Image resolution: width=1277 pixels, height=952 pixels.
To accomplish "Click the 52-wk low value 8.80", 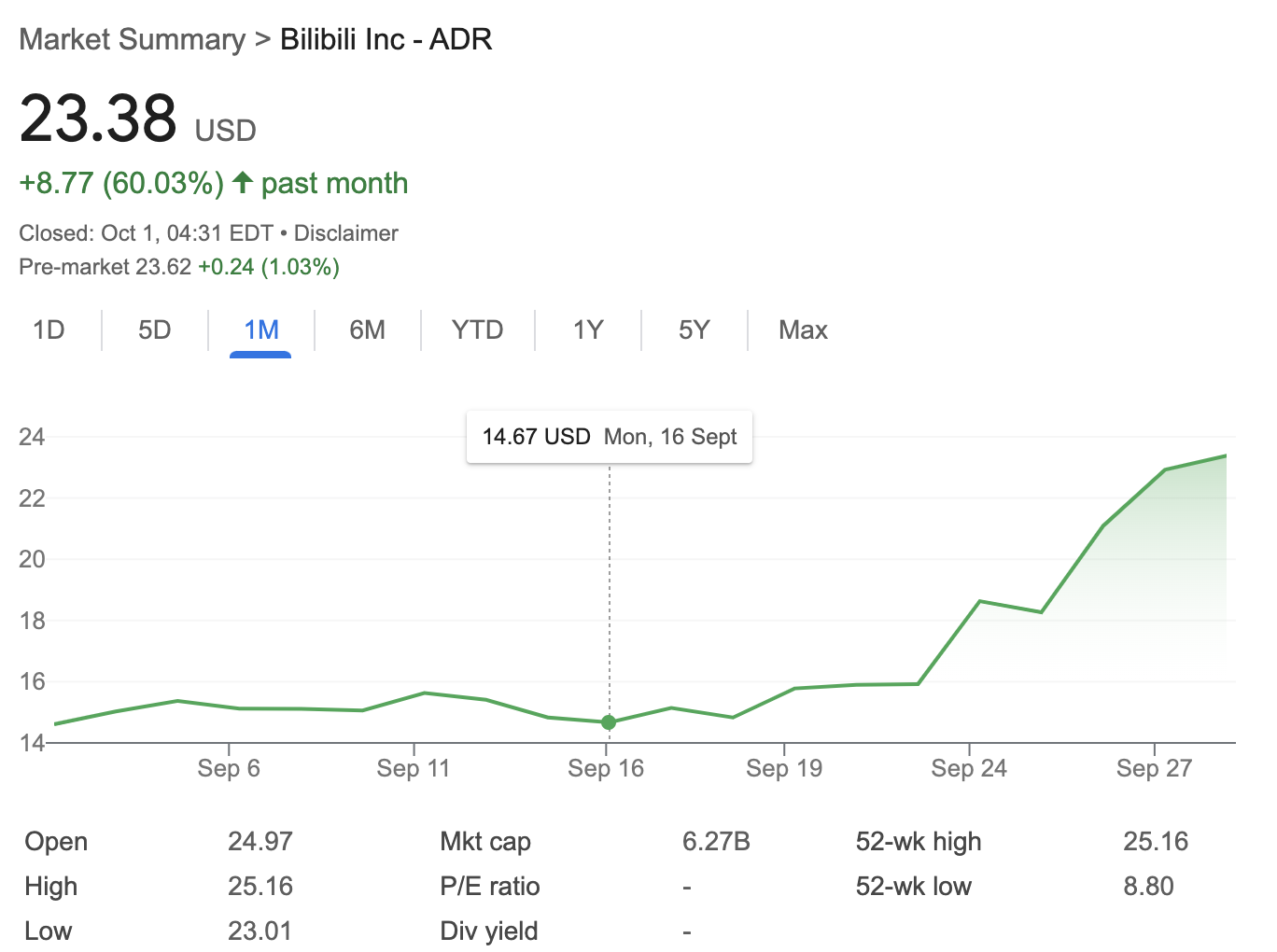I will click(1148, 887).
